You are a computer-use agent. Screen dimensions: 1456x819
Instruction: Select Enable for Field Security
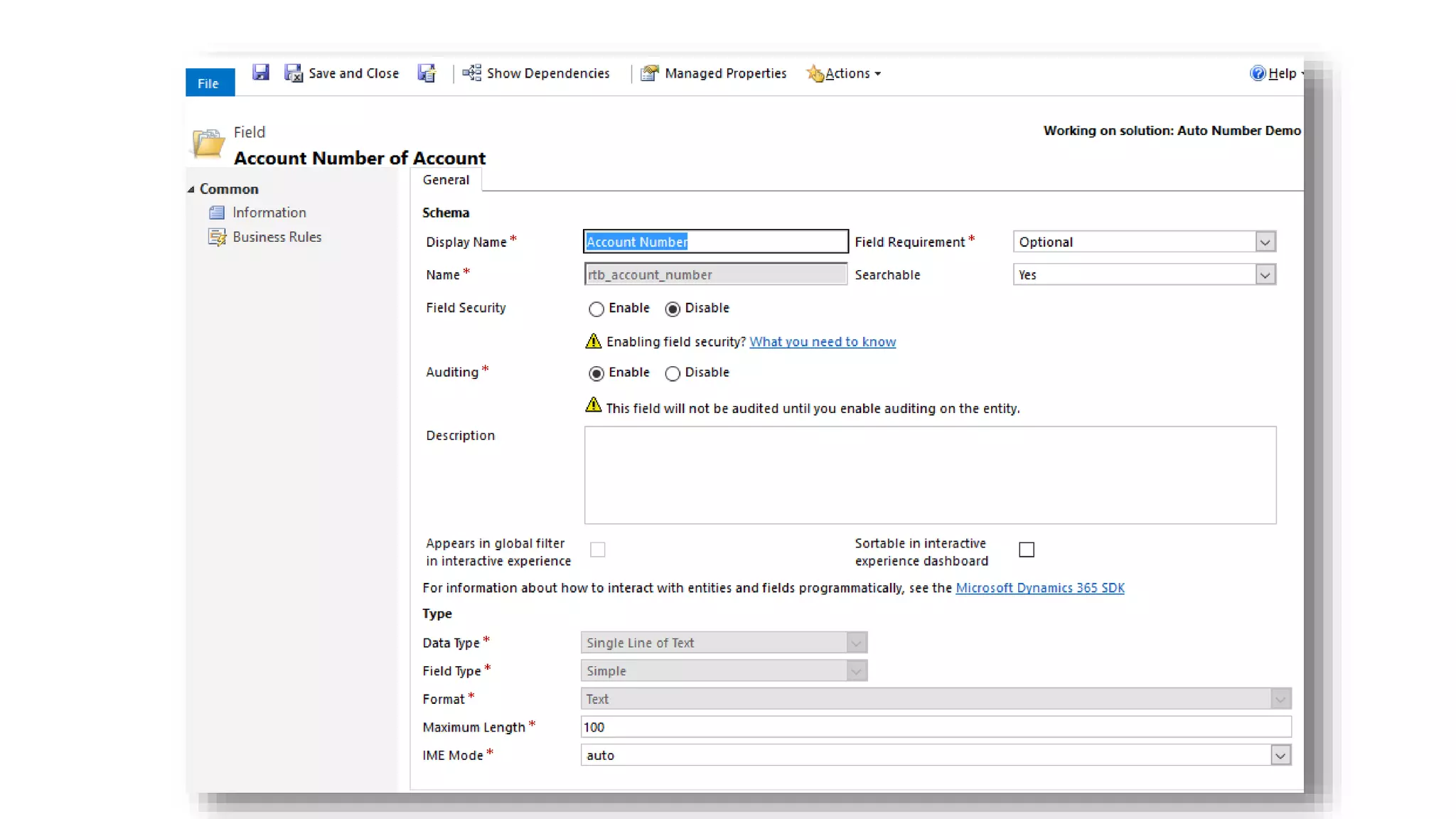click(x=596, y=309)
